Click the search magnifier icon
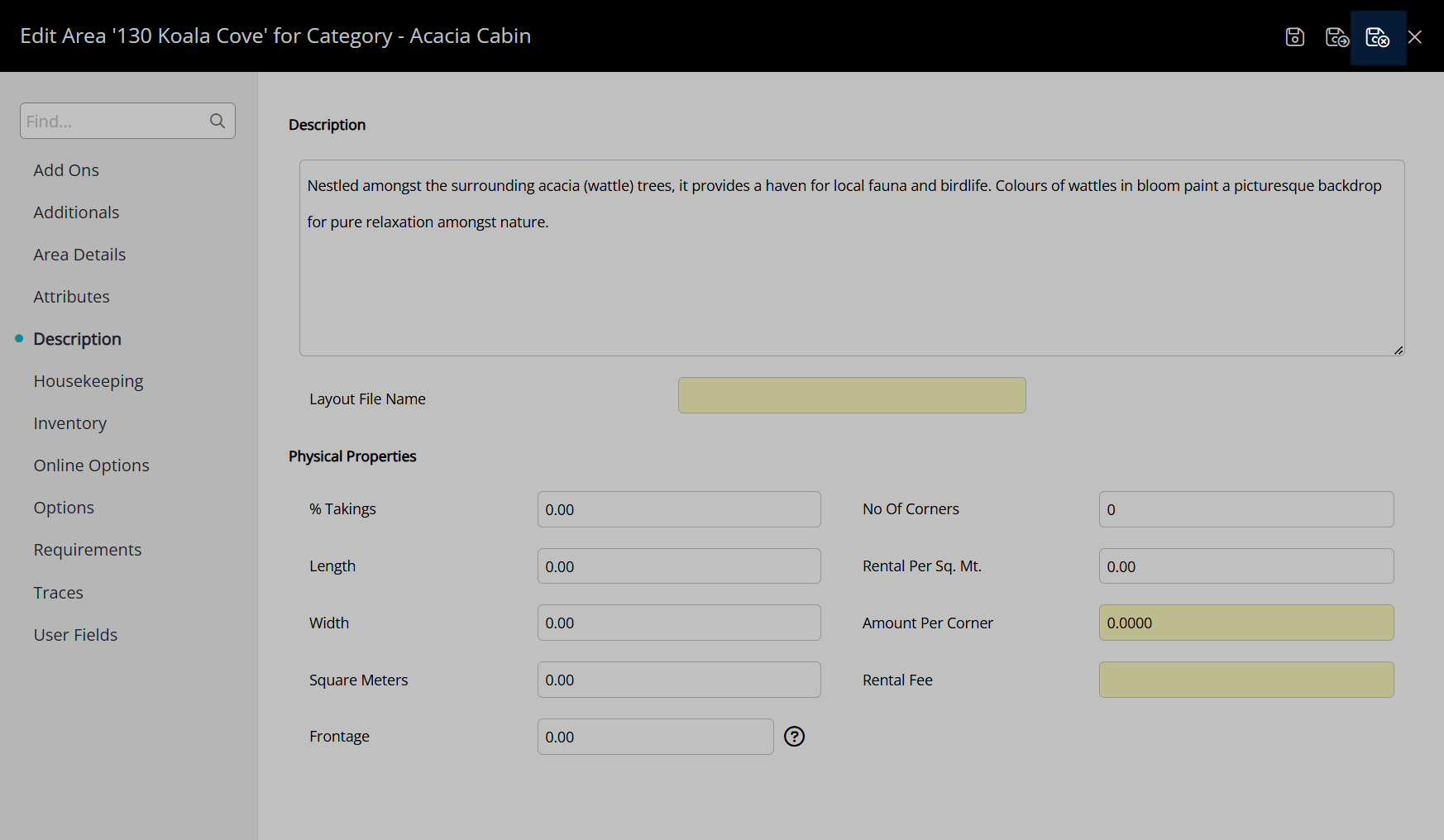Image resolution: width=1444 pixels, height=840 pixels. tap(218, 121)
